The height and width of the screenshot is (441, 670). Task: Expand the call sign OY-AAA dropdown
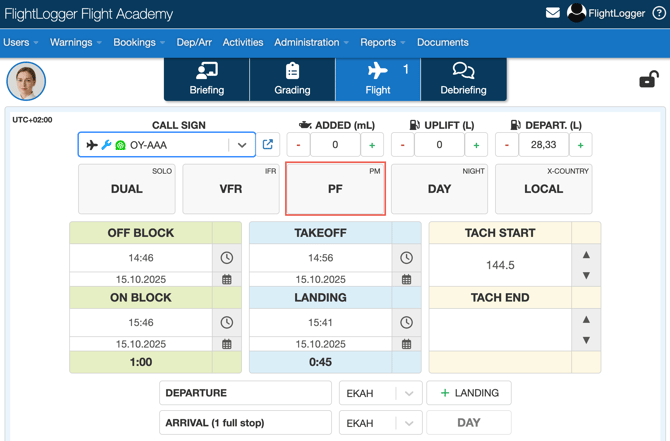tap(242, 145)
